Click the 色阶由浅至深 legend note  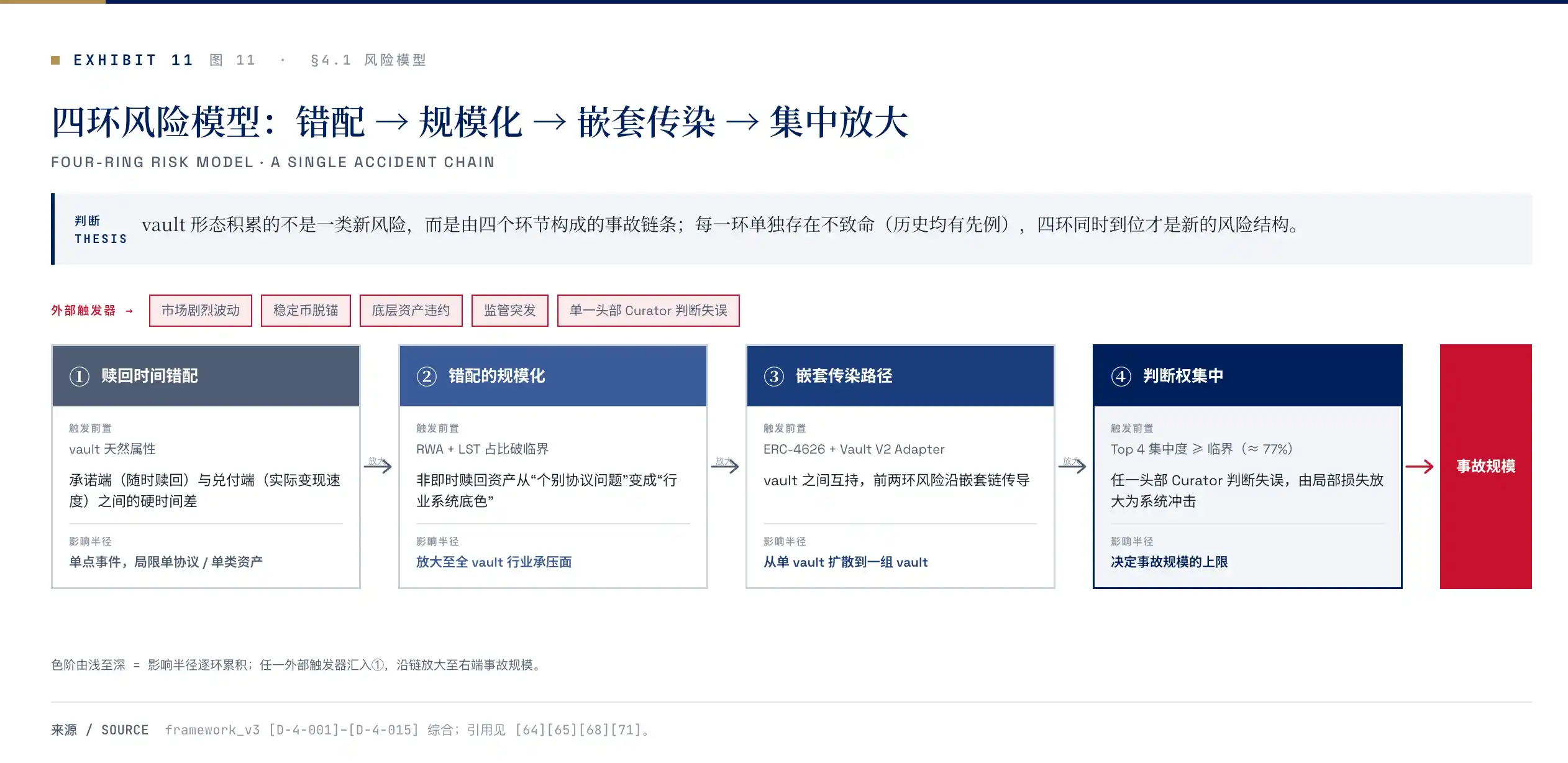point(297,665)
